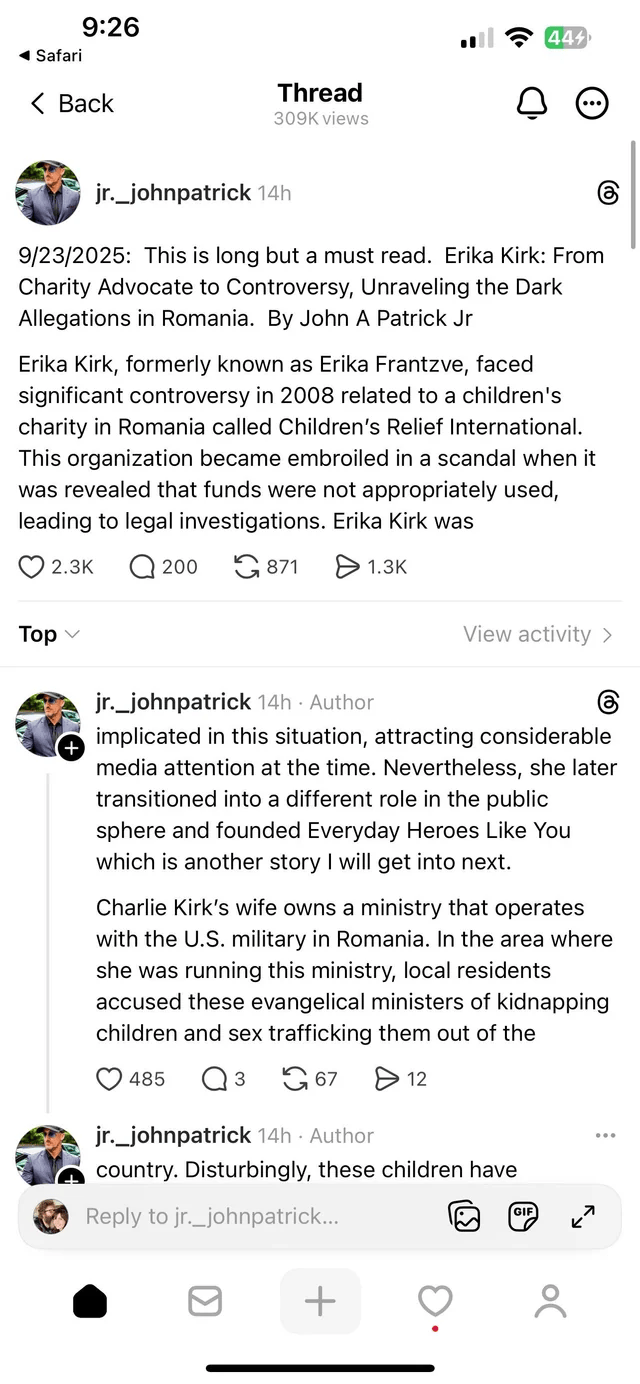Viewport: 640px width, 1384px height.
Task: Share the main post with 1.3K shares
Action: coord(347,567)
